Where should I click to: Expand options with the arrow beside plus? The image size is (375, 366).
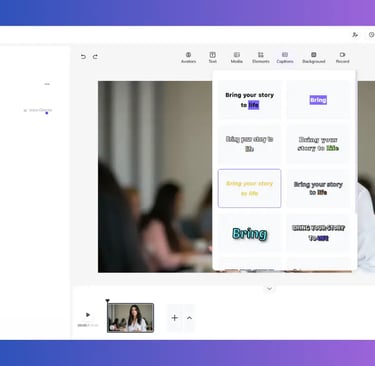coord(189,318)
